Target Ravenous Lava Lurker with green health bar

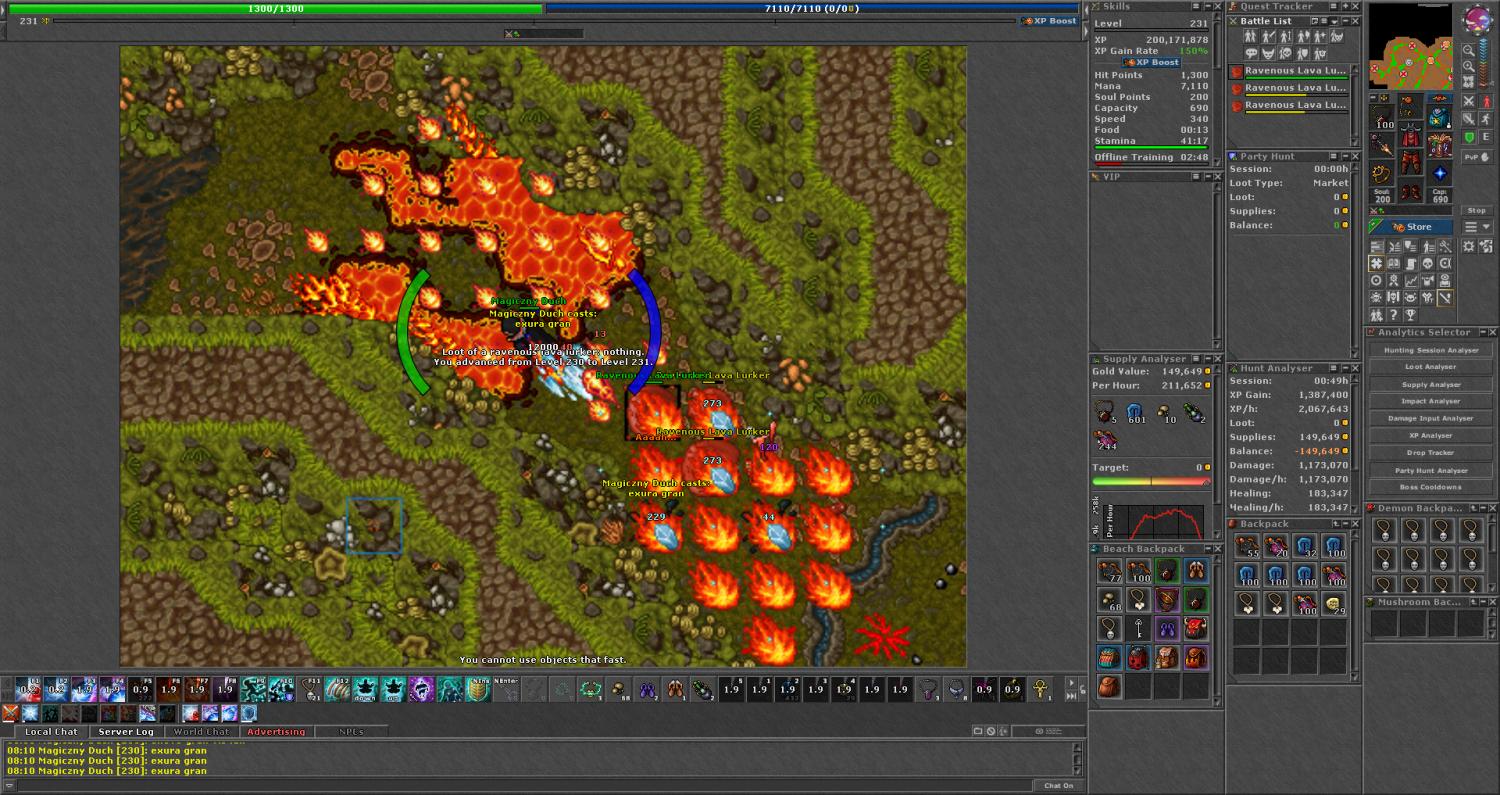pos(1289,72)
